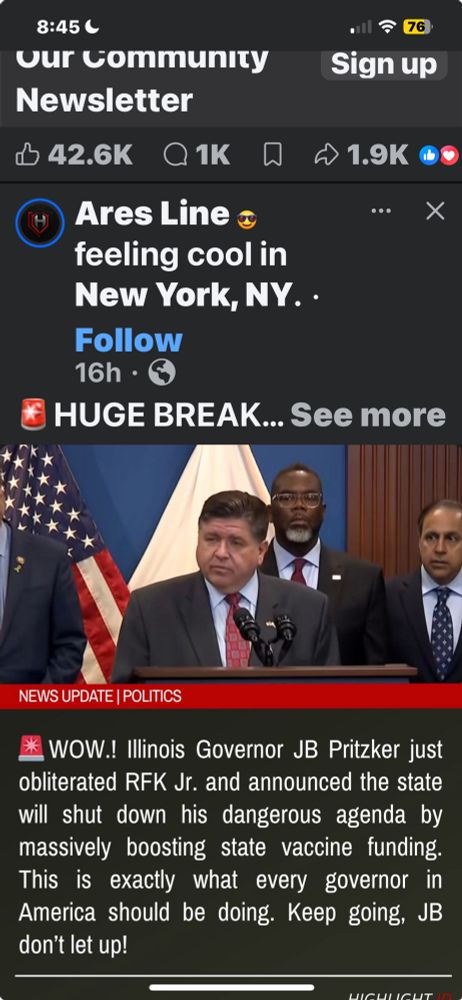
Task: Open Ares Line profile picture
Action: point(40,223)
